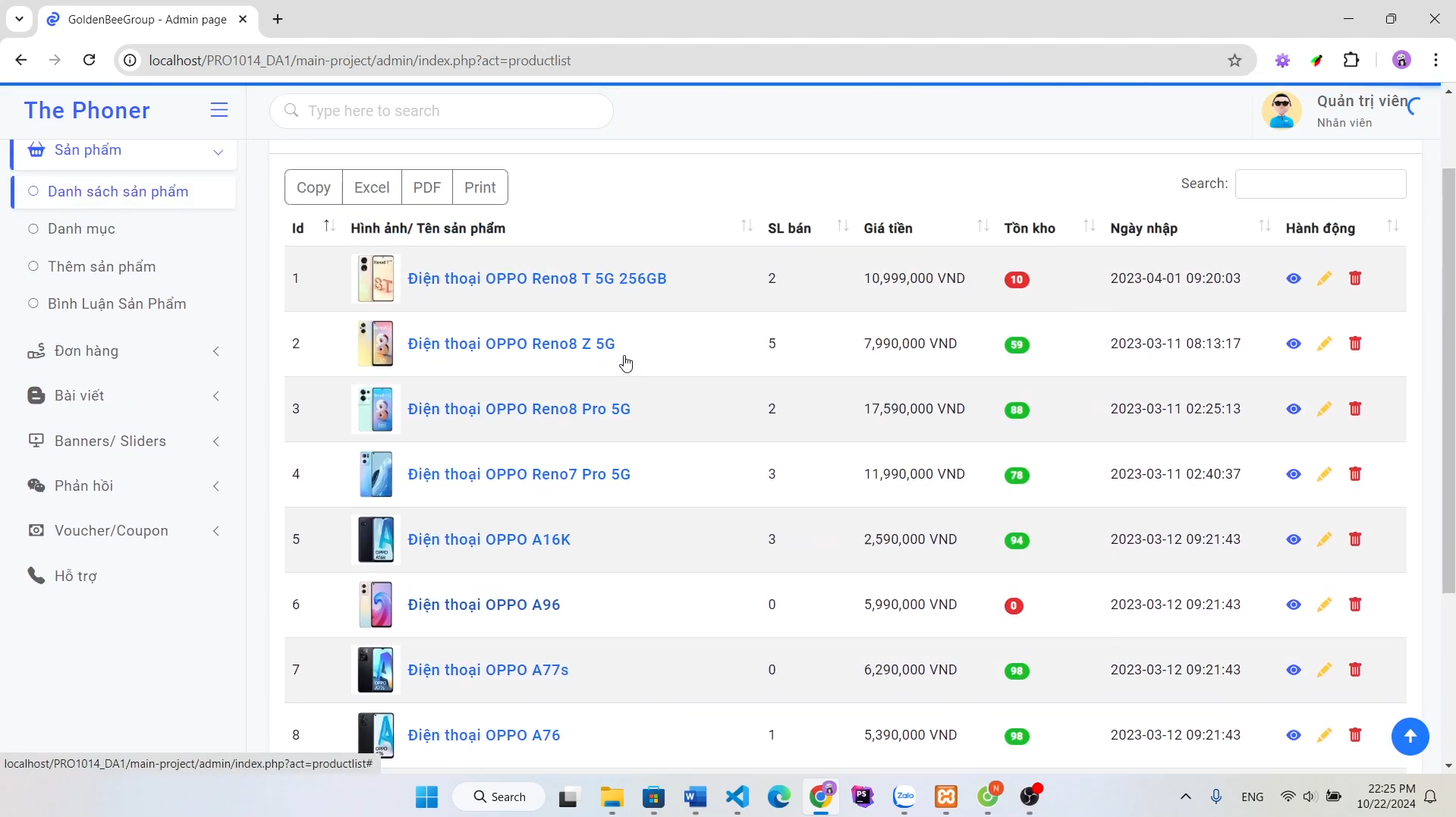Open File Explorer from the taskbar
This screenshot has height=817, width=1456.
(612, 797)
